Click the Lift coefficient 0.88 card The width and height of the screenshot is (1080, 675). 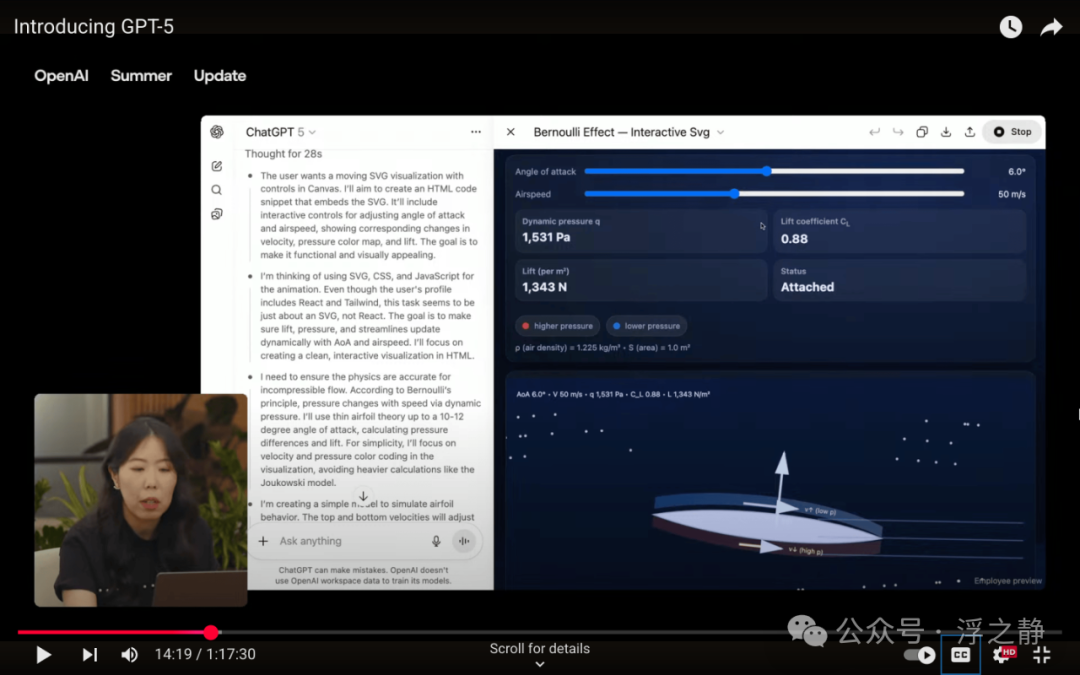click(900, 231)
